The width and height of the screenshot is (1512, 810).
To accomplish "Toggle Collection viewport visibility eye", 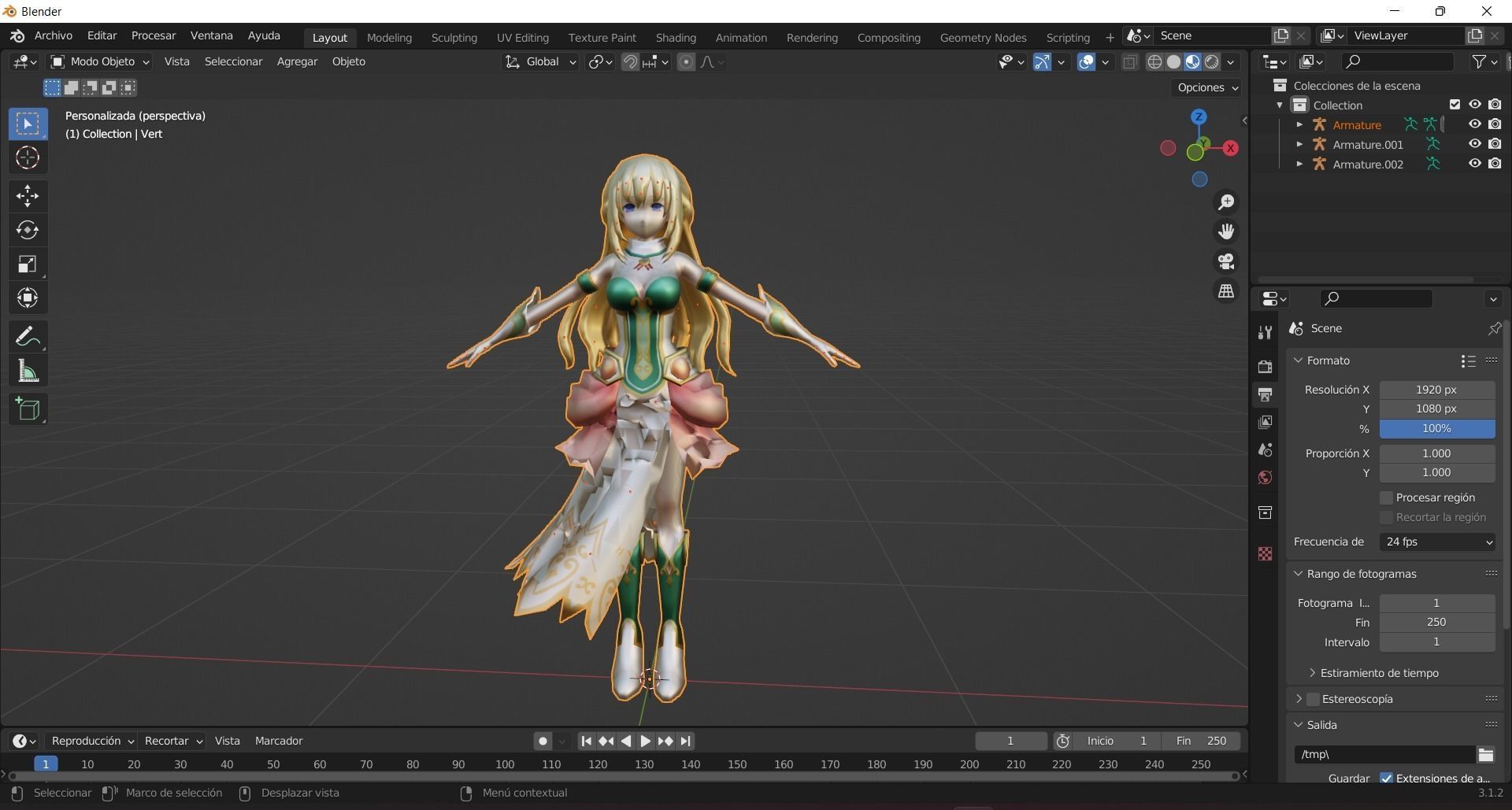I will click(x=1475, y=105).
